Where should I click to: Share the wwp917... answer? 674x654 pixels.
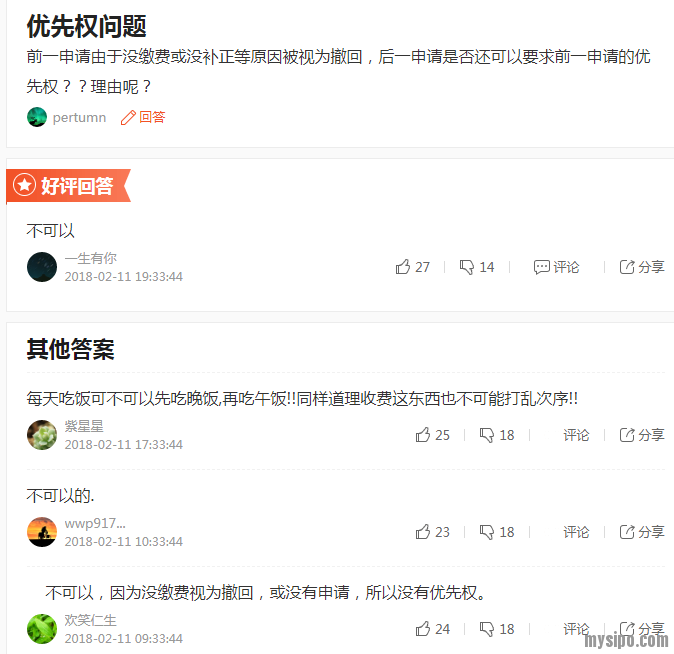[x=642, y=532]
